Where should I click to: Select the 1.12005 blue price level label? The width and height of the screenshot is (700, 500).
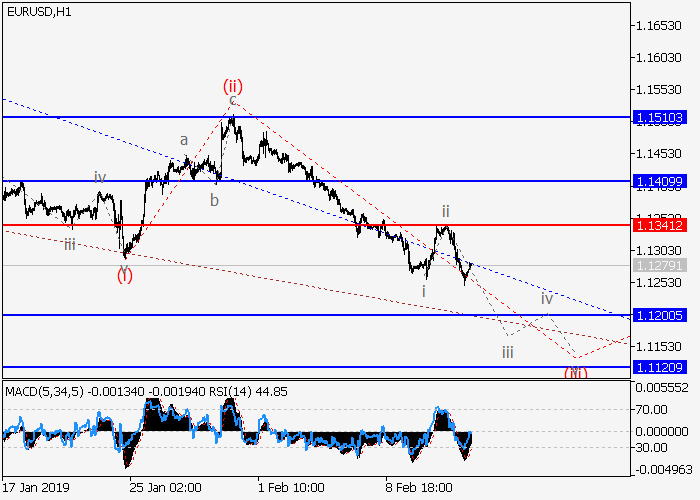659,315
